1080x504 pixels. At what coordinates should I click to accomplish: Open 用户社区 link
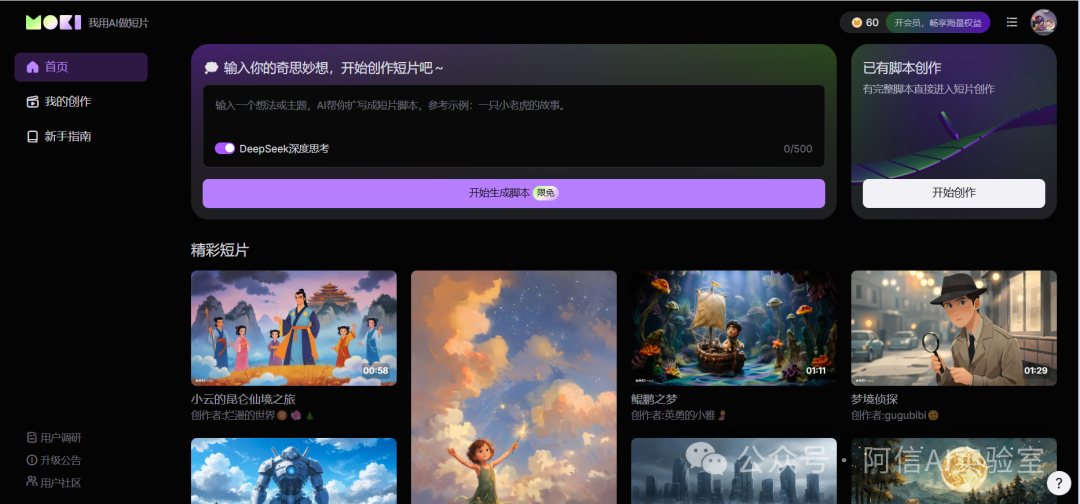(54, 483)
